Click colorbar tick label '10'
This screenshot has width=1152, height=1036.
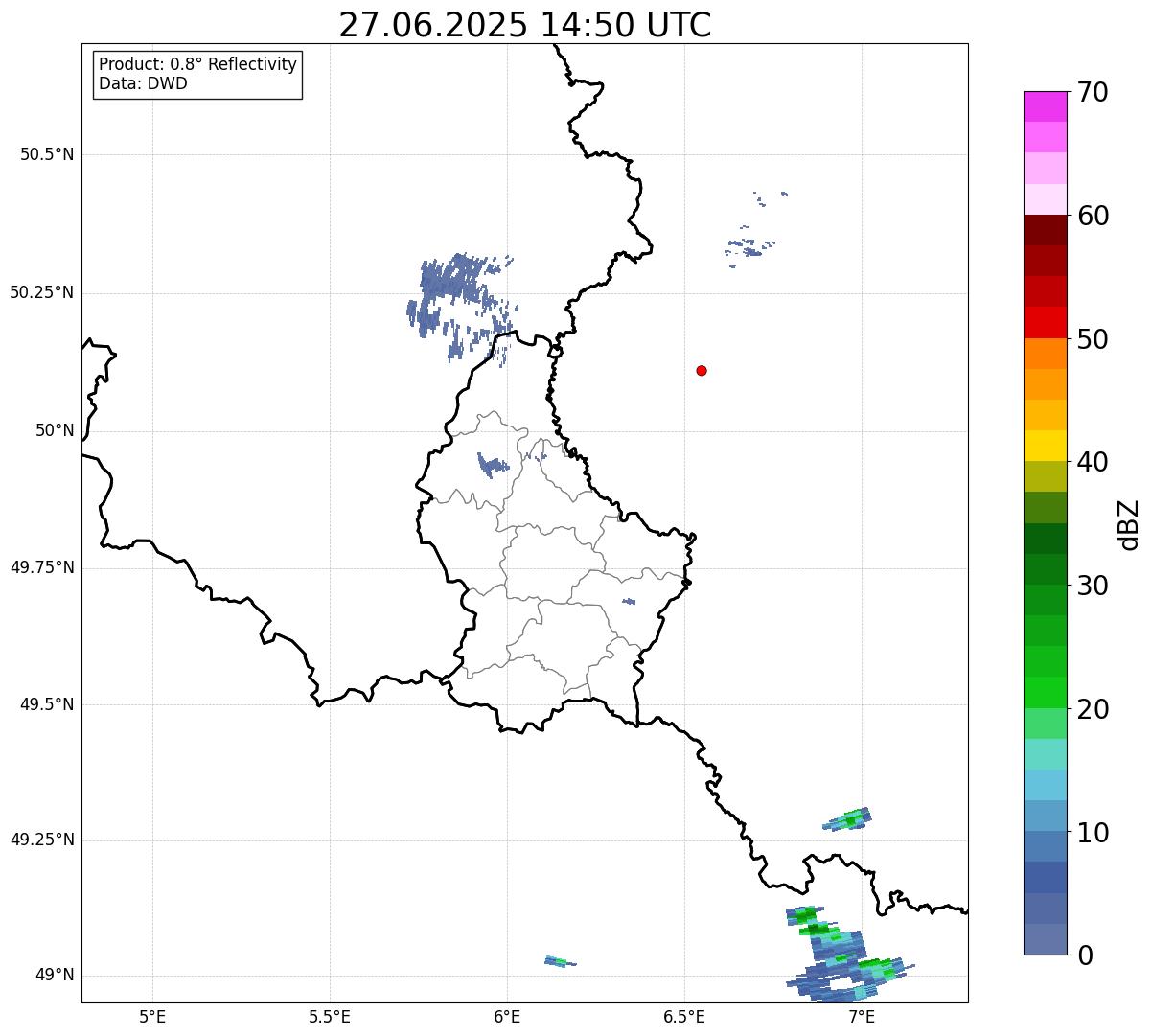1093,833
